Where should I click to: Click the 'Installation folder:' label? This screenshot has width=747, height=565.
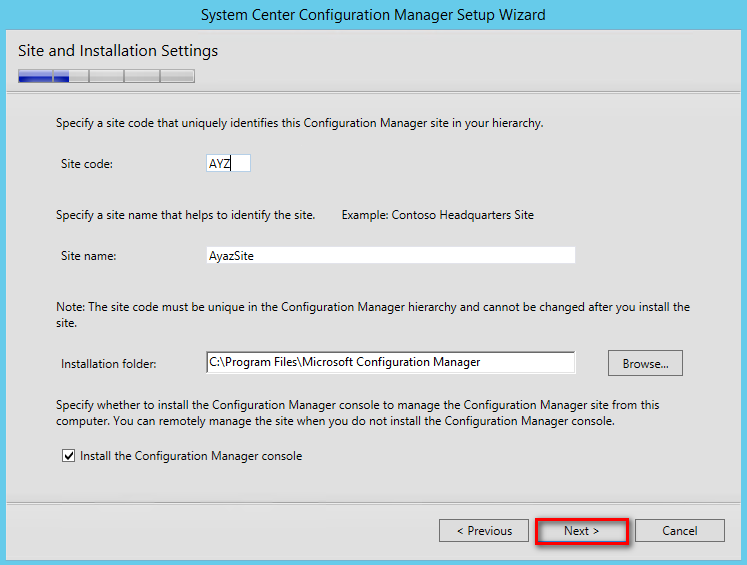[x=109, y=364]
